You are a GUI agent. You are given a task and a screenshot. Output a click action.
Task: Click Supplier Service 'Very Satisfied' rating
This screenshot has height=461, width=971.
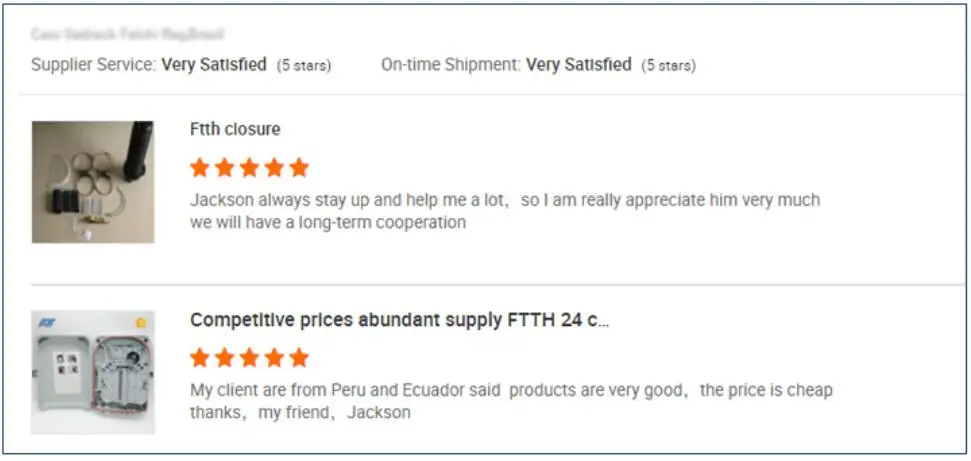(214, 65)
